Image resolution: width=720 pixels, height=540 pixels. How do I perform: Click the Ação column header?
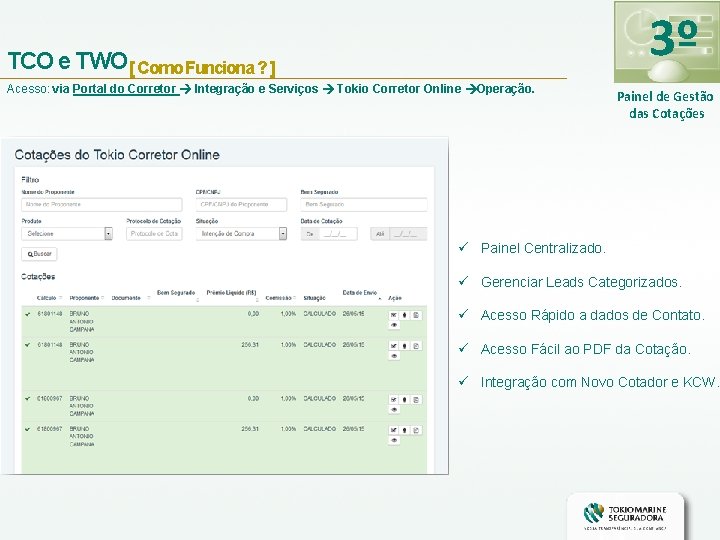[394, 298]
